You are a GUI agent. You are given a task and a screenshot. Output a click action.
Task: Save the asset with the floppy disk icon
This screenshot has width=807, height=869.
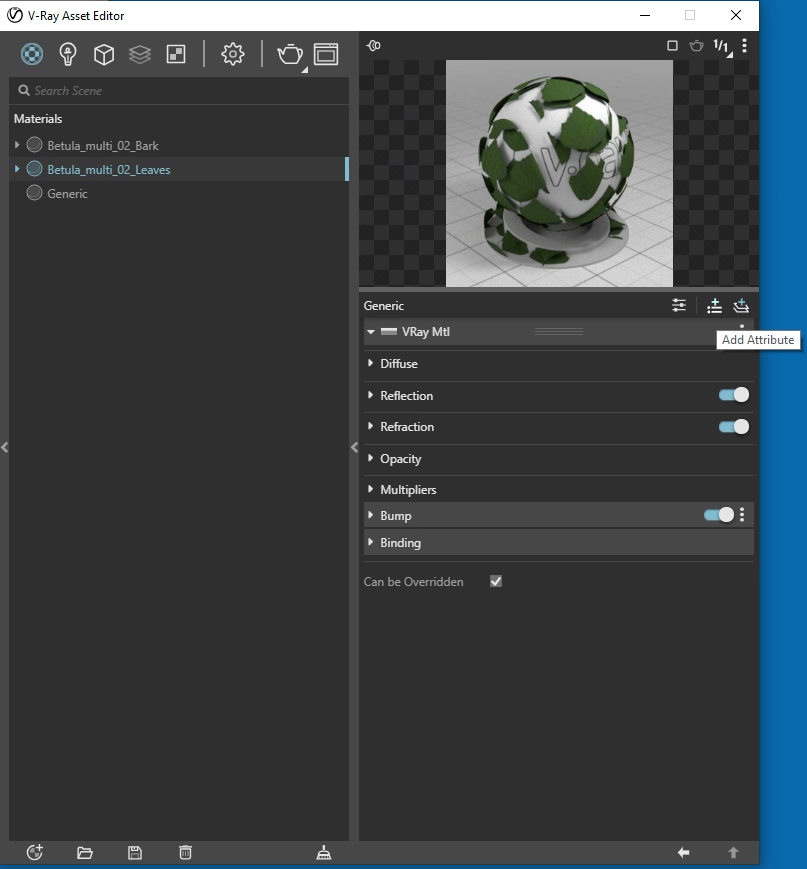(135, 852)
